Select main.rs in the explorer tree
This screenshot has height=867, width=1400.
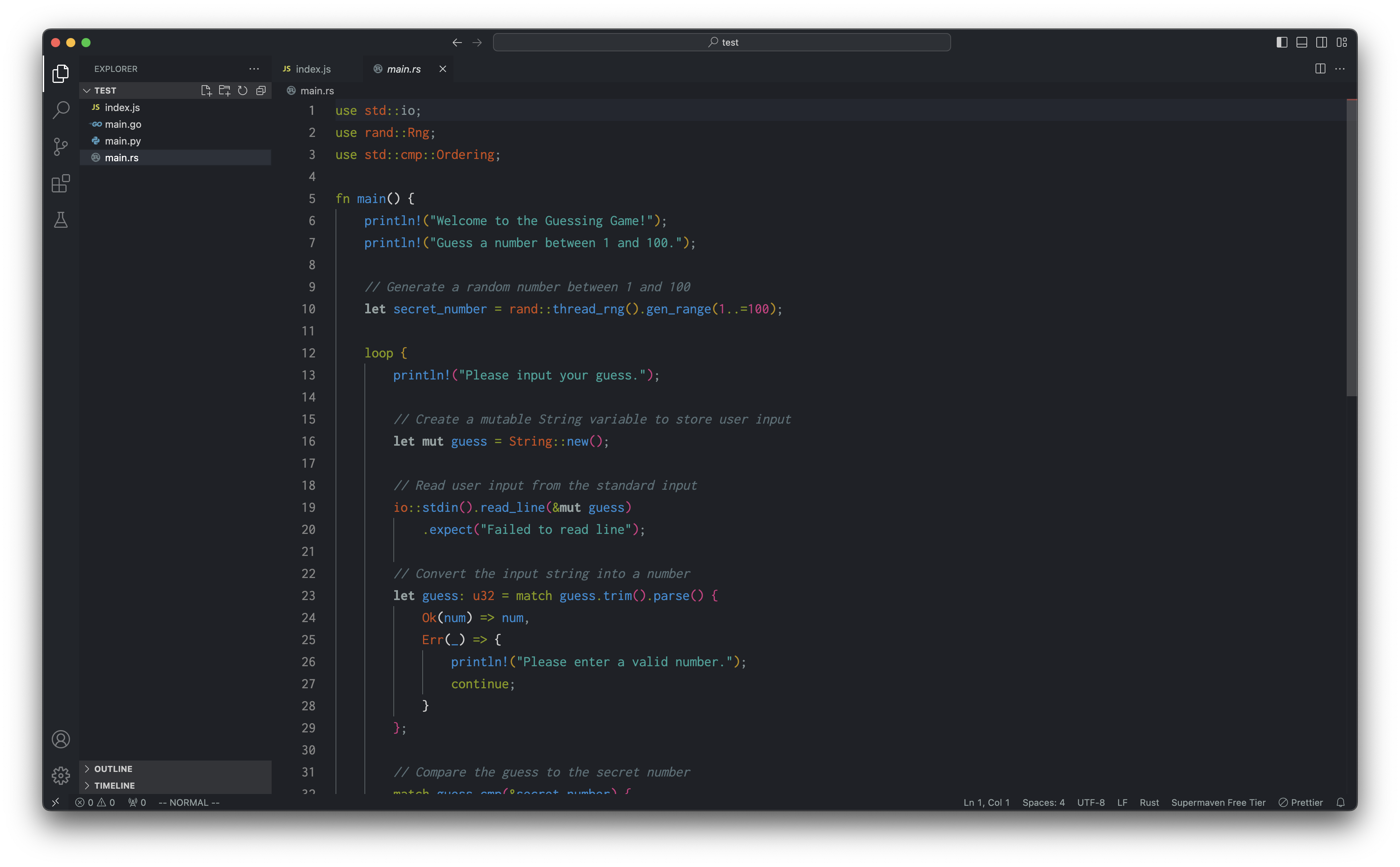(x=175, y=158)
